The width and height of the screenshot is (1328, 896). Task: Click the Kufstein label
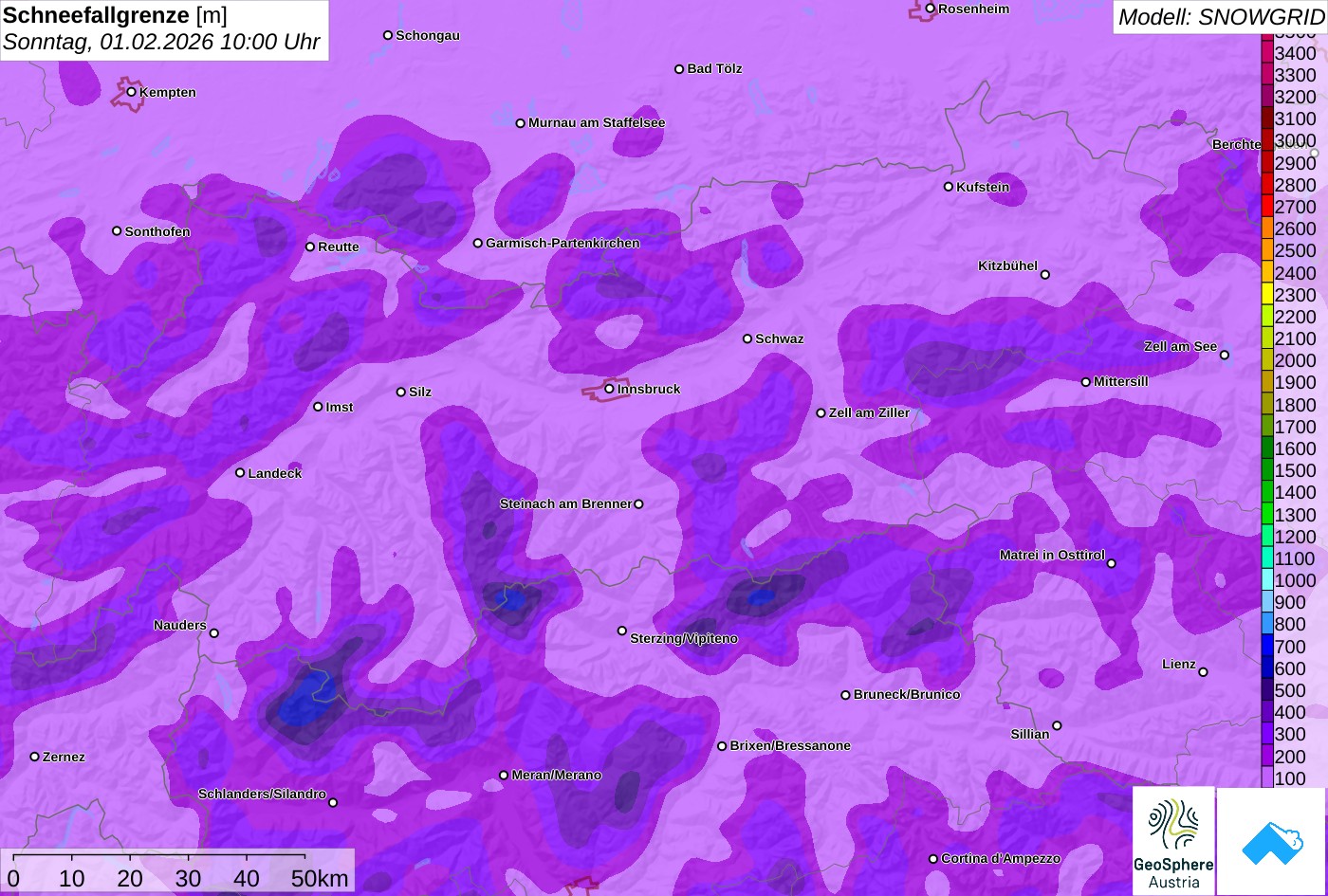point(983,187)
